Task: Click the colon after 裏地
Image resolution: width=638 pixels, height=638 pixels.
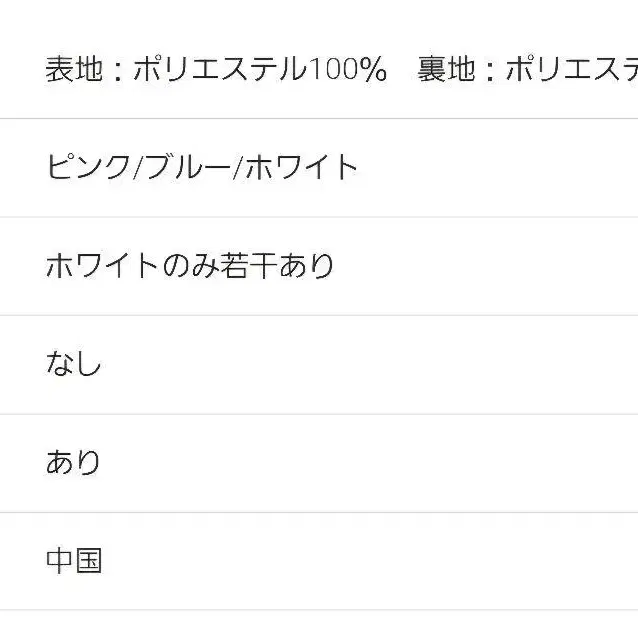Action: point(491,71)
